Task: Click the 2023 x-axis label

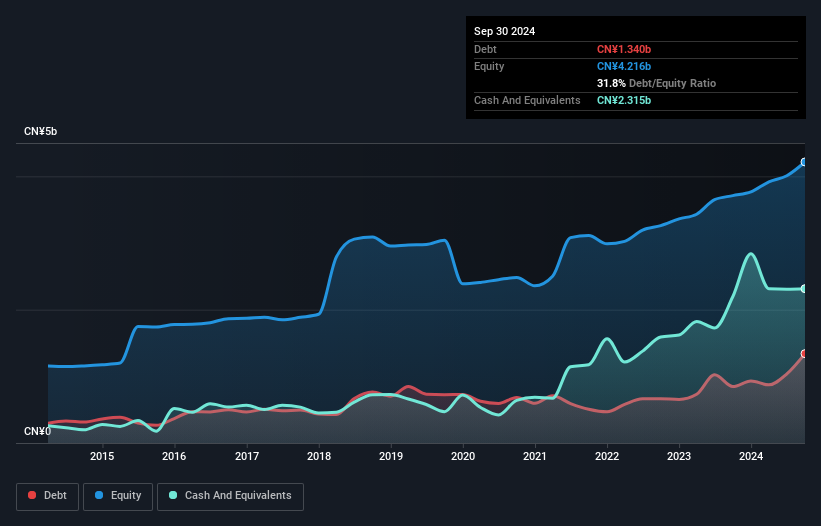Action: pos(679,456)
